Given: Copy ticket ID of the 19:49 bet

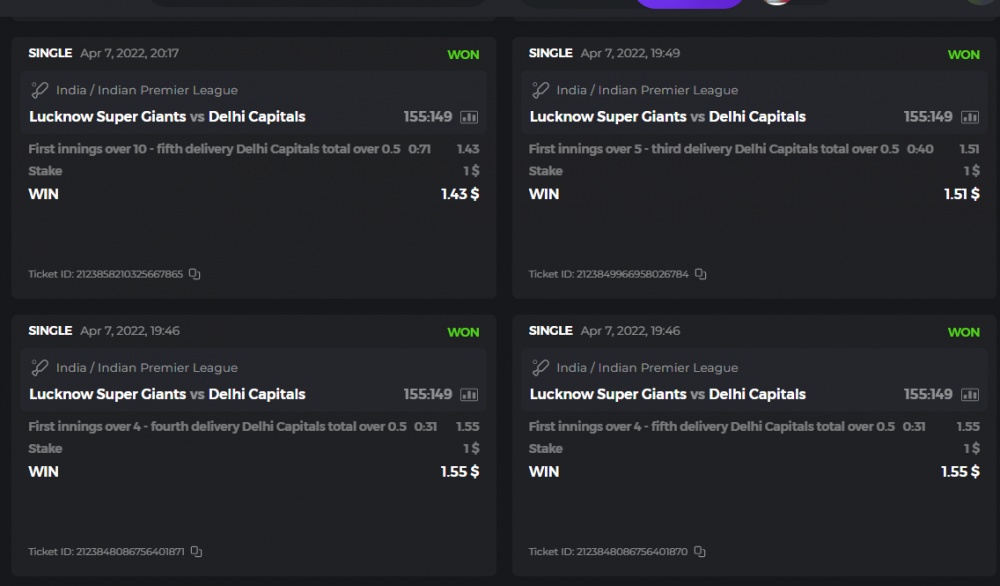Looking at the screenshot, I should pyautogui.click(x=701, y=274).
